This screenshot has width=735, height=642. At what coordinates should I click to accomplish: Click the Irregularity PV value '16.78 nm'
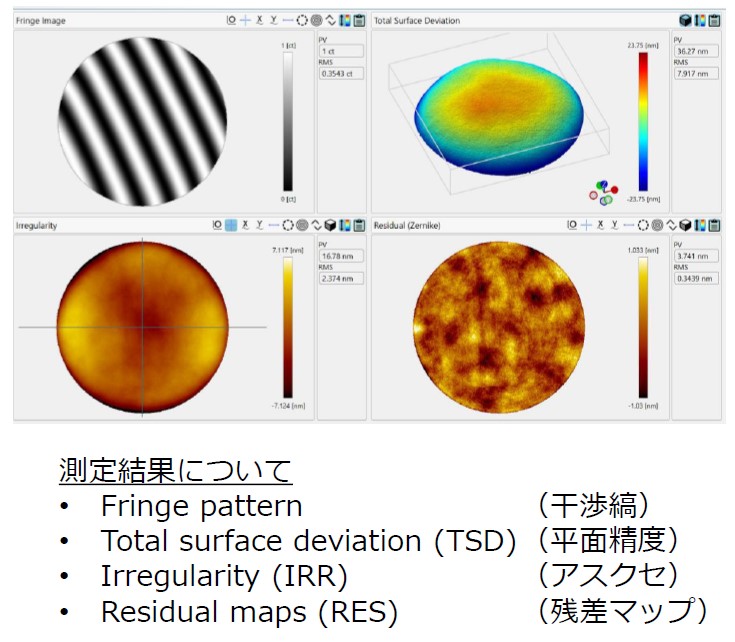(x=341, y=256)
